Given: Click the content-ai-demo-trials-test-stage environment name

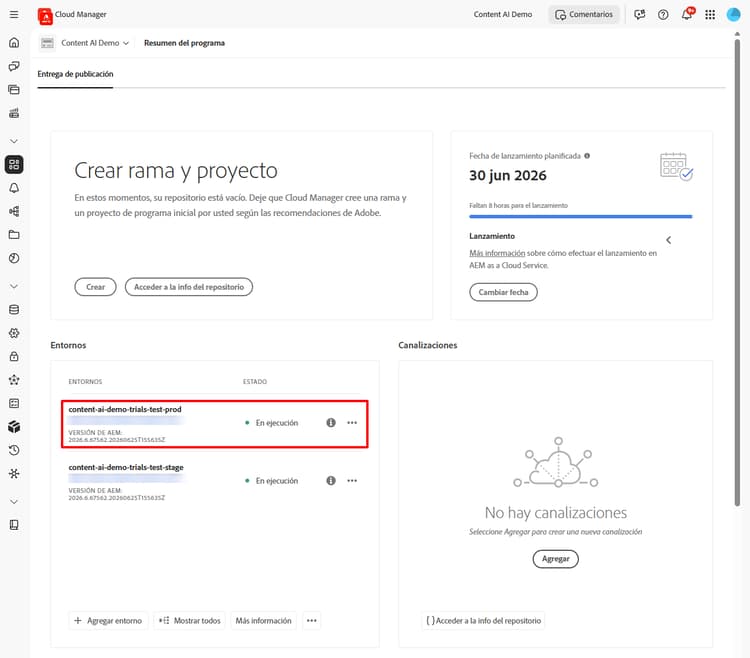Looking at the screenshot, I should 126,467.
